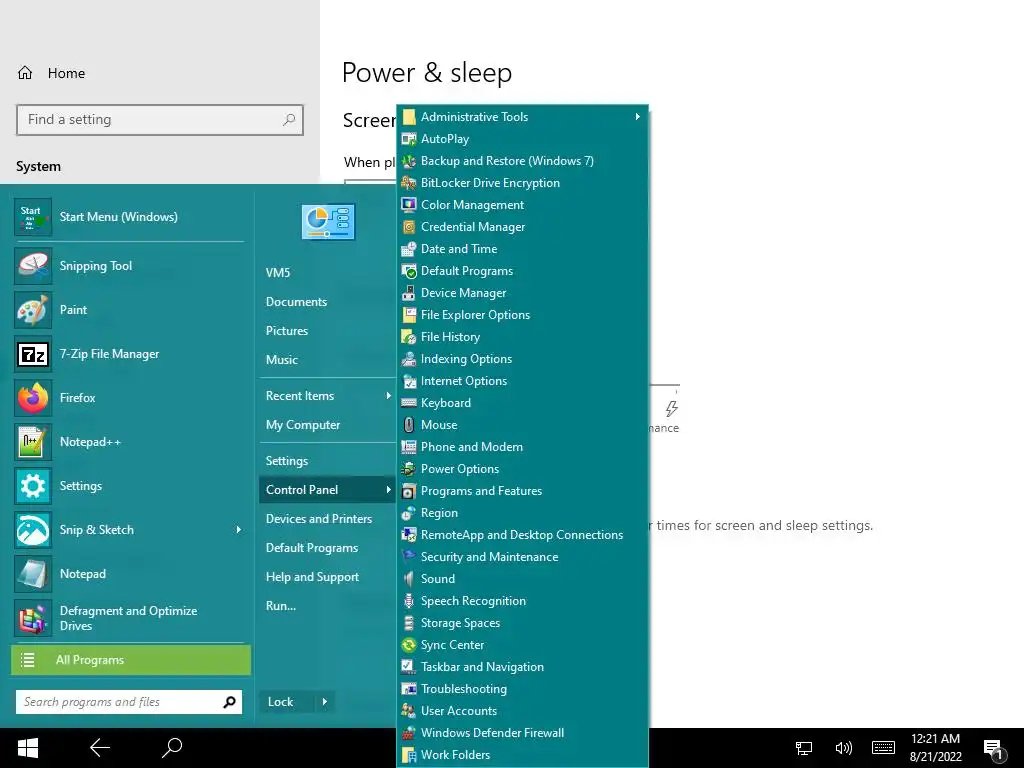Select Default Programs in start menu right column
Screen dimensions: 1024x768
pos(312,548)
